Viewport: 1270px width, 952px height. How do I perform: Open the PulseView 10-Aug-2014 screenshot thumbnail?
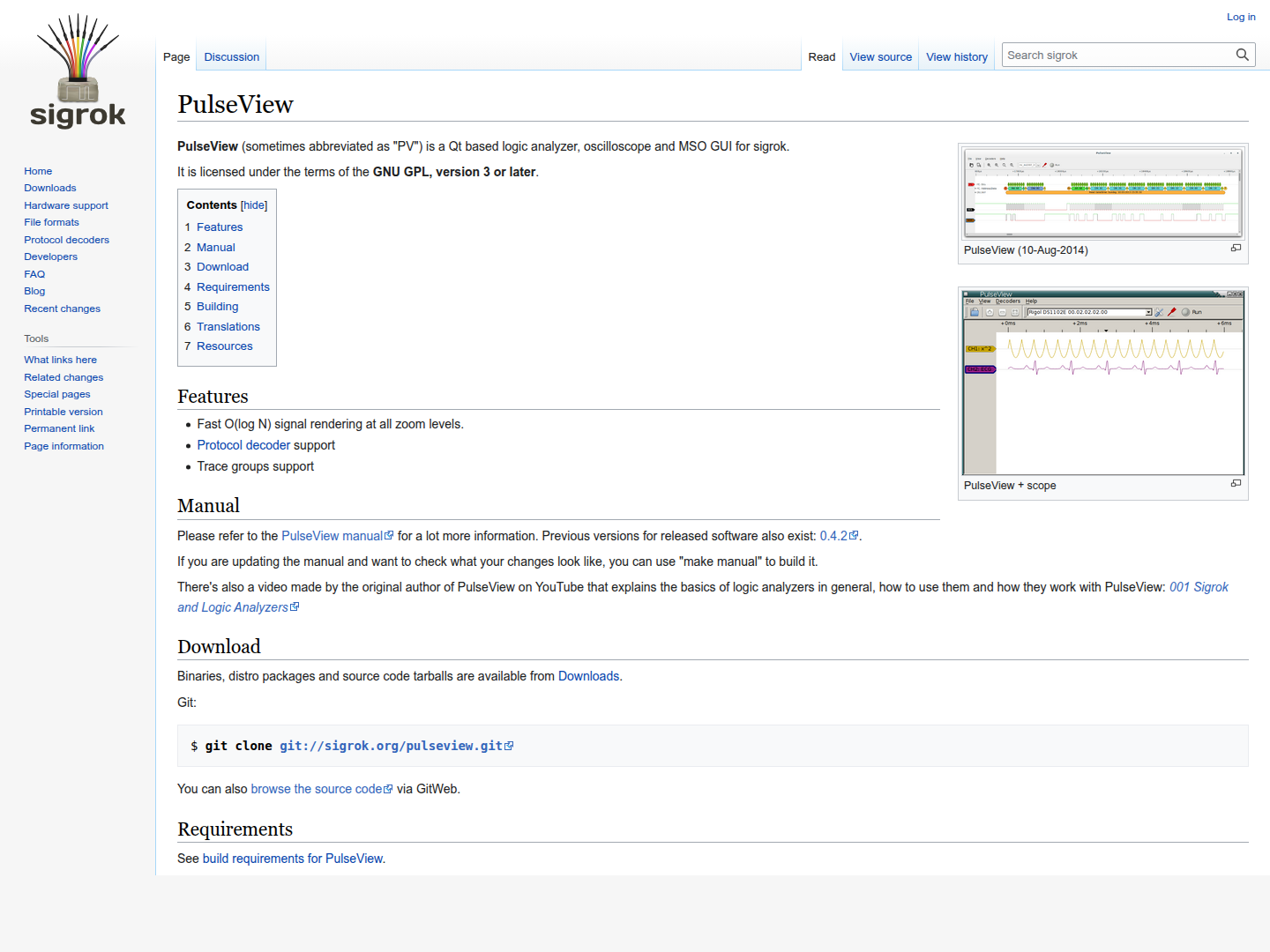[1102, 192]
